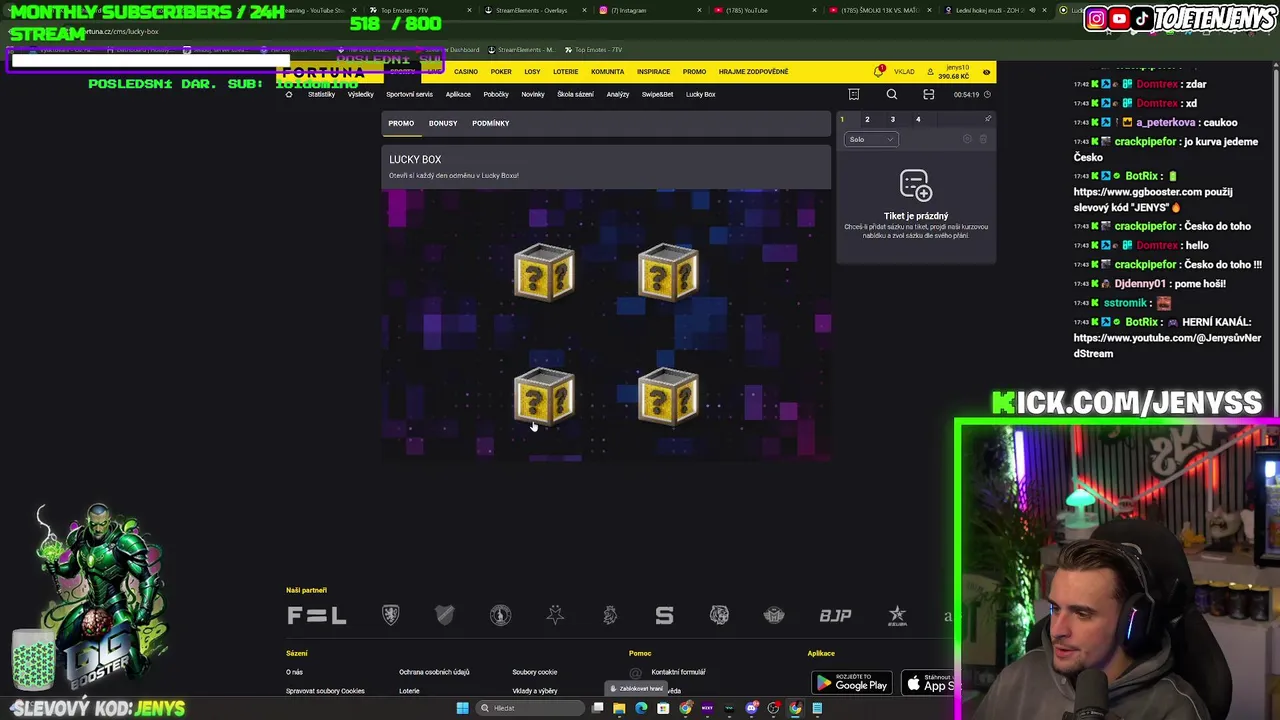The width and height of the screenshot is (1280, 720).
Task: Click the taskbar Hledat search box
Action: (x=530, y=708)
